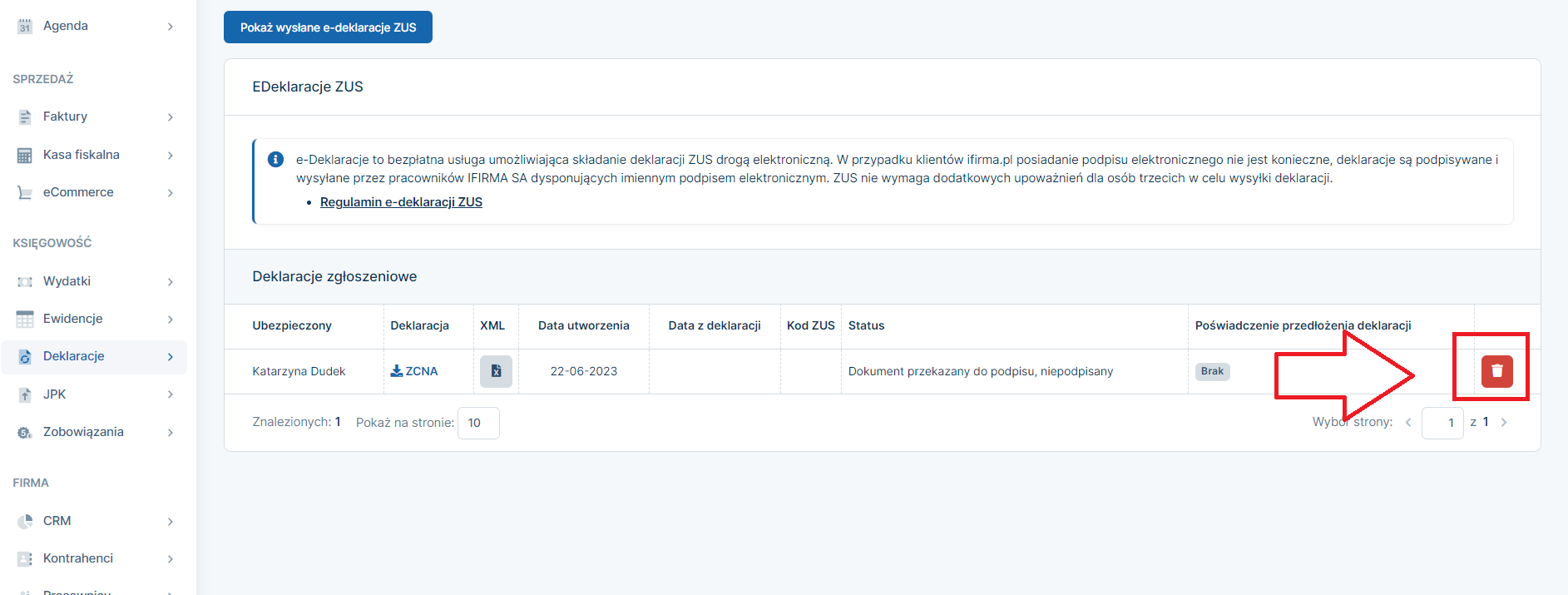The height and width of the screenshot is (595, 1568).
Task: Download the ZCNA declaration
Action: 414,371
